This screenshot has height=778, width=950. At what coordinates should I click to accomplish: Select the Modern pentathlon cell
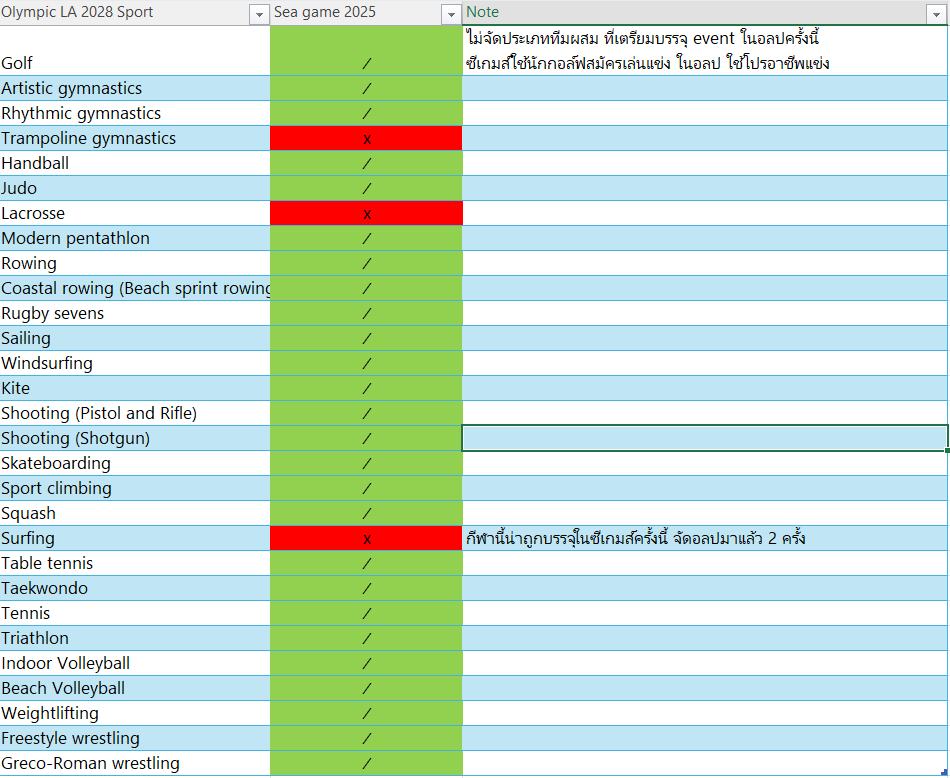[x=135, y=238]
